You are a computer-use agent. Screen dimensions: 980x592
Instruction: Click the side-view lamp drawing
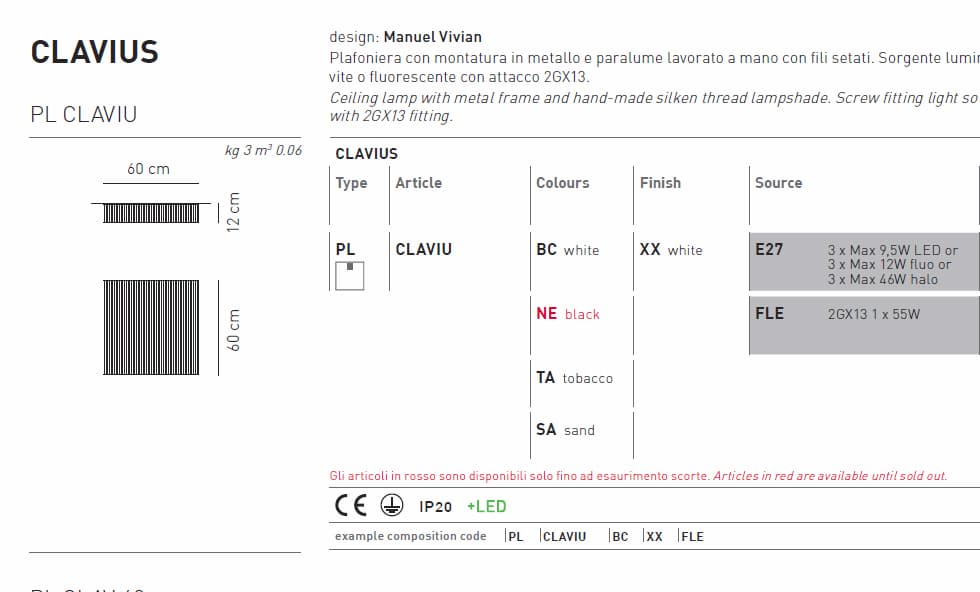point(152,212)
